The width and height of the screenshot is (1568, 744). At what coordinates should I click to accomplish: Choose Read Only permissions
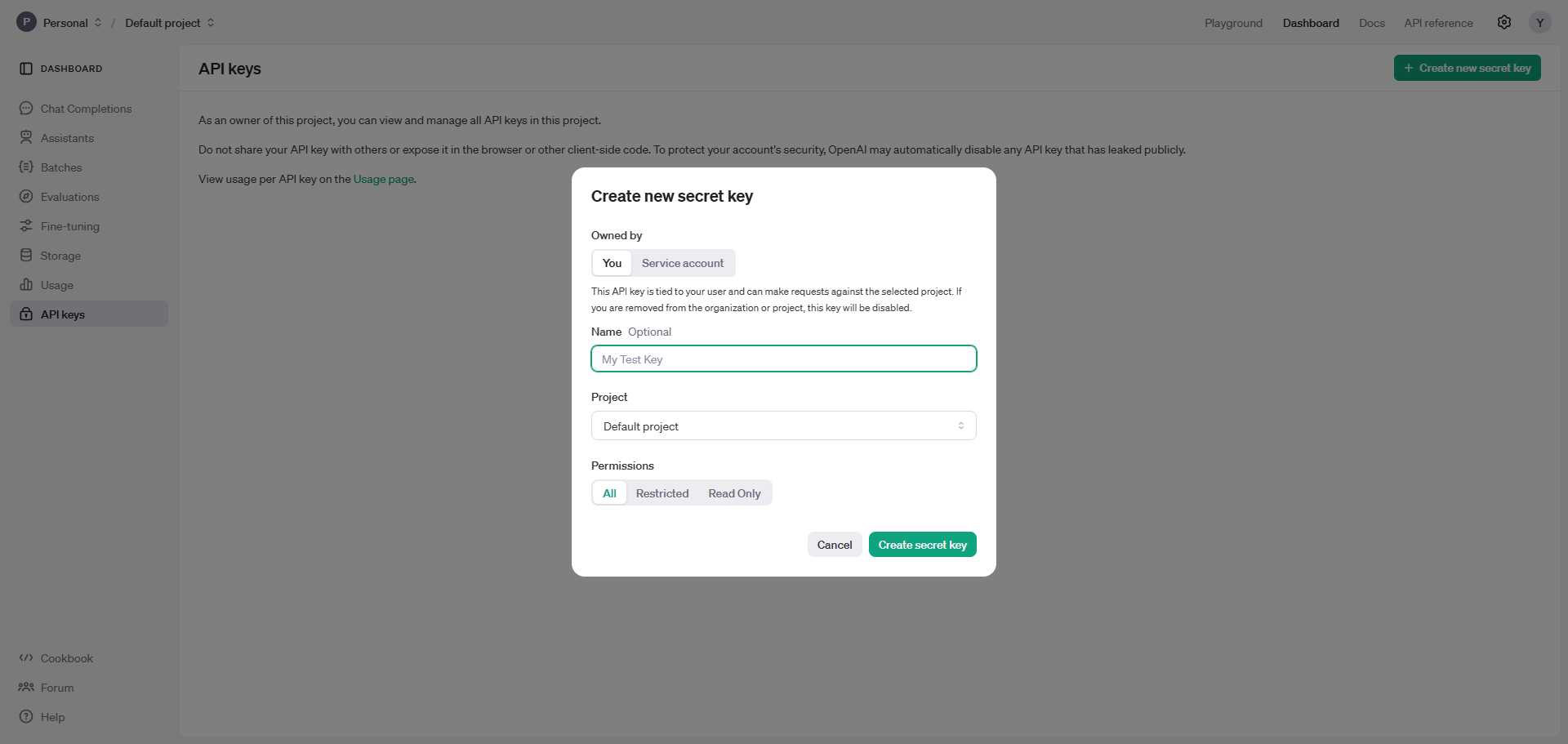(734, 493)
